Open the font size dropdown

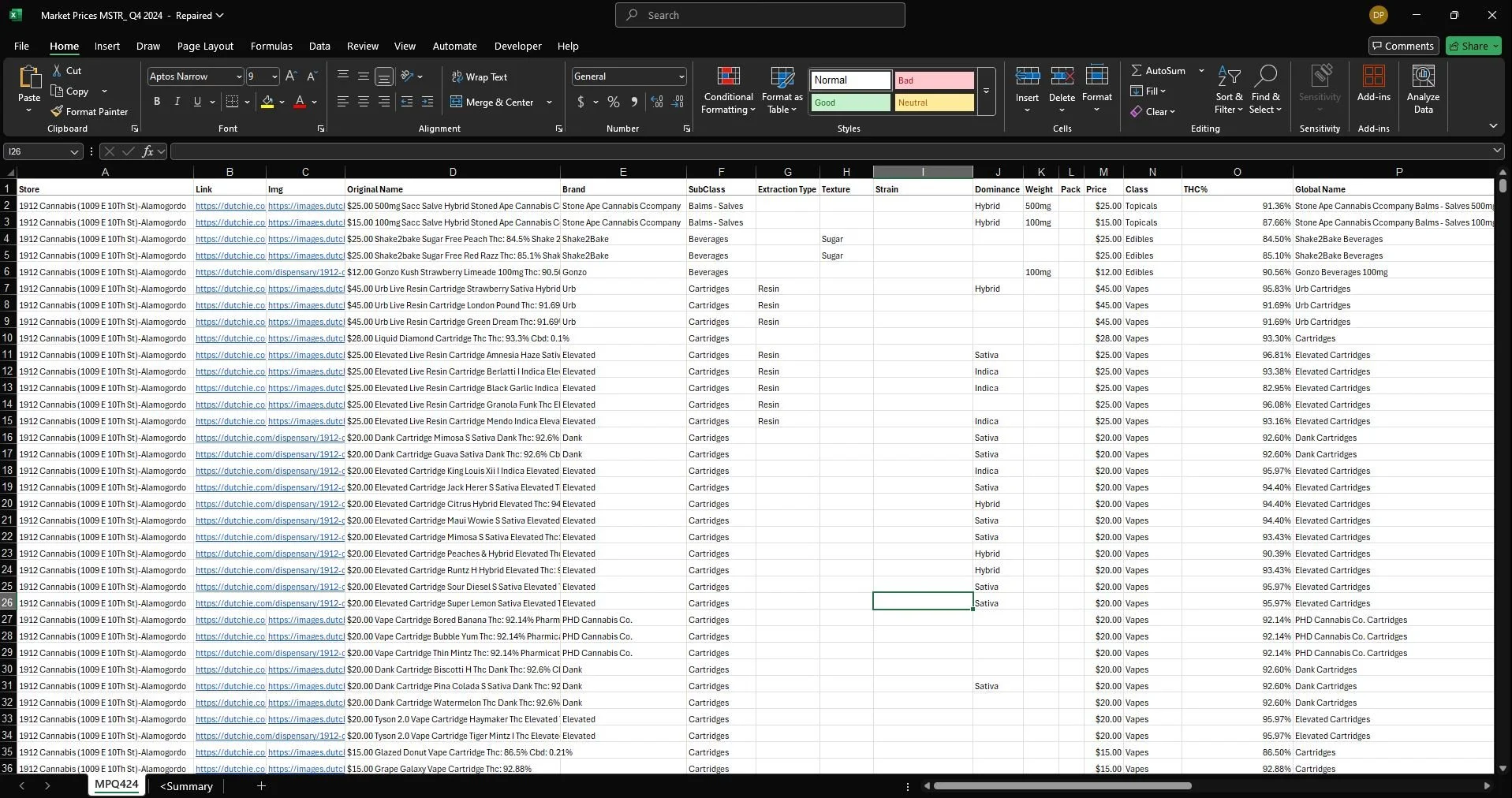pos(274,76)
